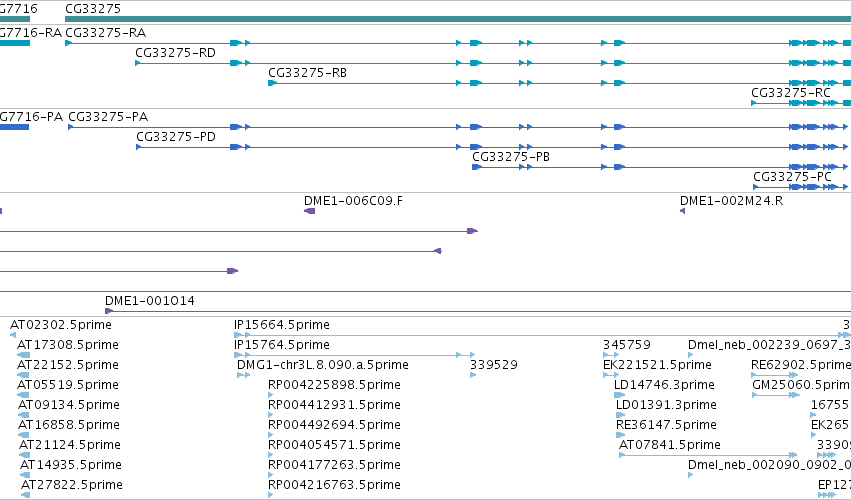Open the AT07841.5prime label
851x500 pixels.
click(670, 445)
